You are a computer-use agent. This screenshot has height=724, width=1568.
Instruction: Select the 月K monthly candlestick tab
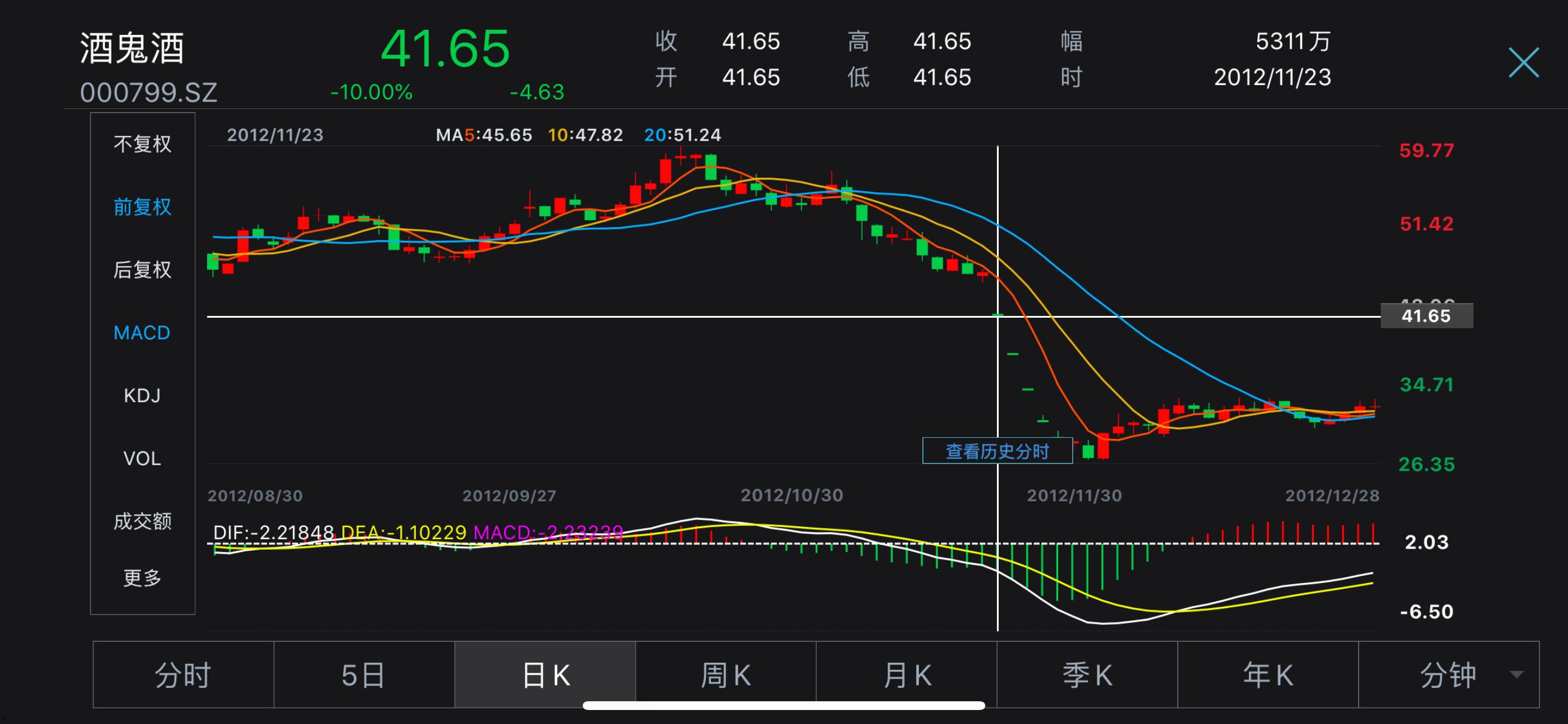coord(907,674)
